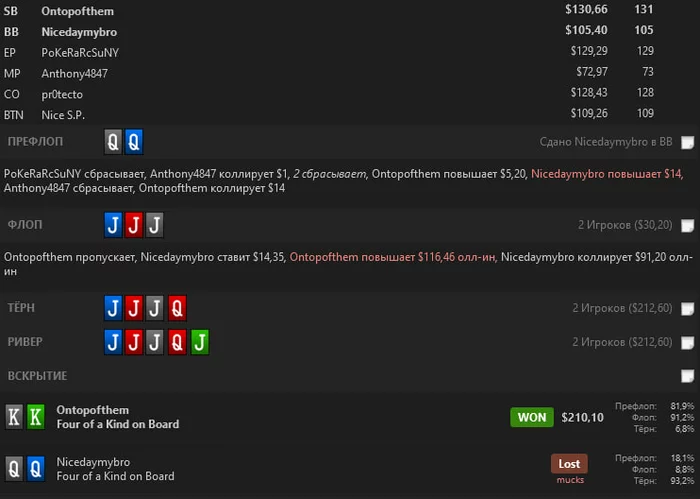Image resolution: width=700 pixels, height=499 pixels.
Task: Click the blue Q hole card in Префлоп
Action: (x=134, y=142)
